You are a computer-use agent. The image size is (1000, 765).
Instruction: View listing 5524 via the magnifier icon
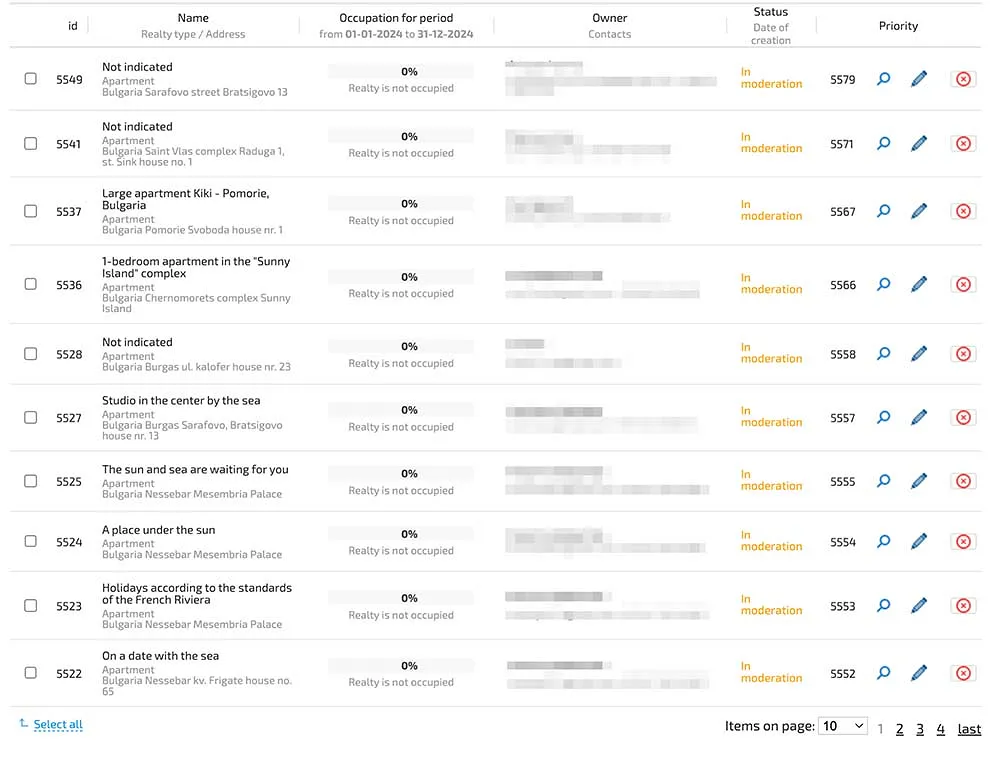click(883, 541)
